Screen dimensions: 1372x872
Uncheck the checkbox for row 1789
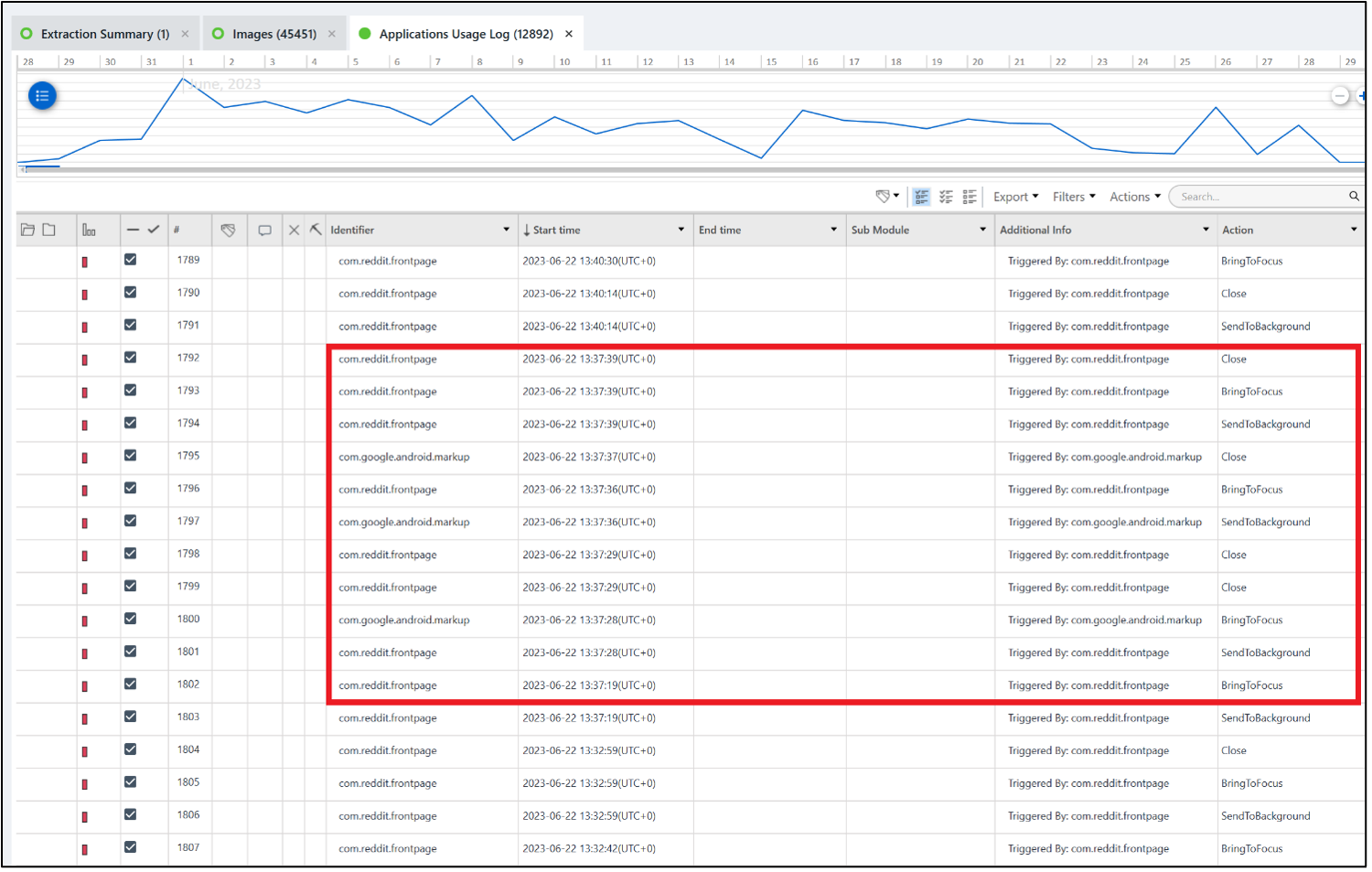click(x=131, y=260)
